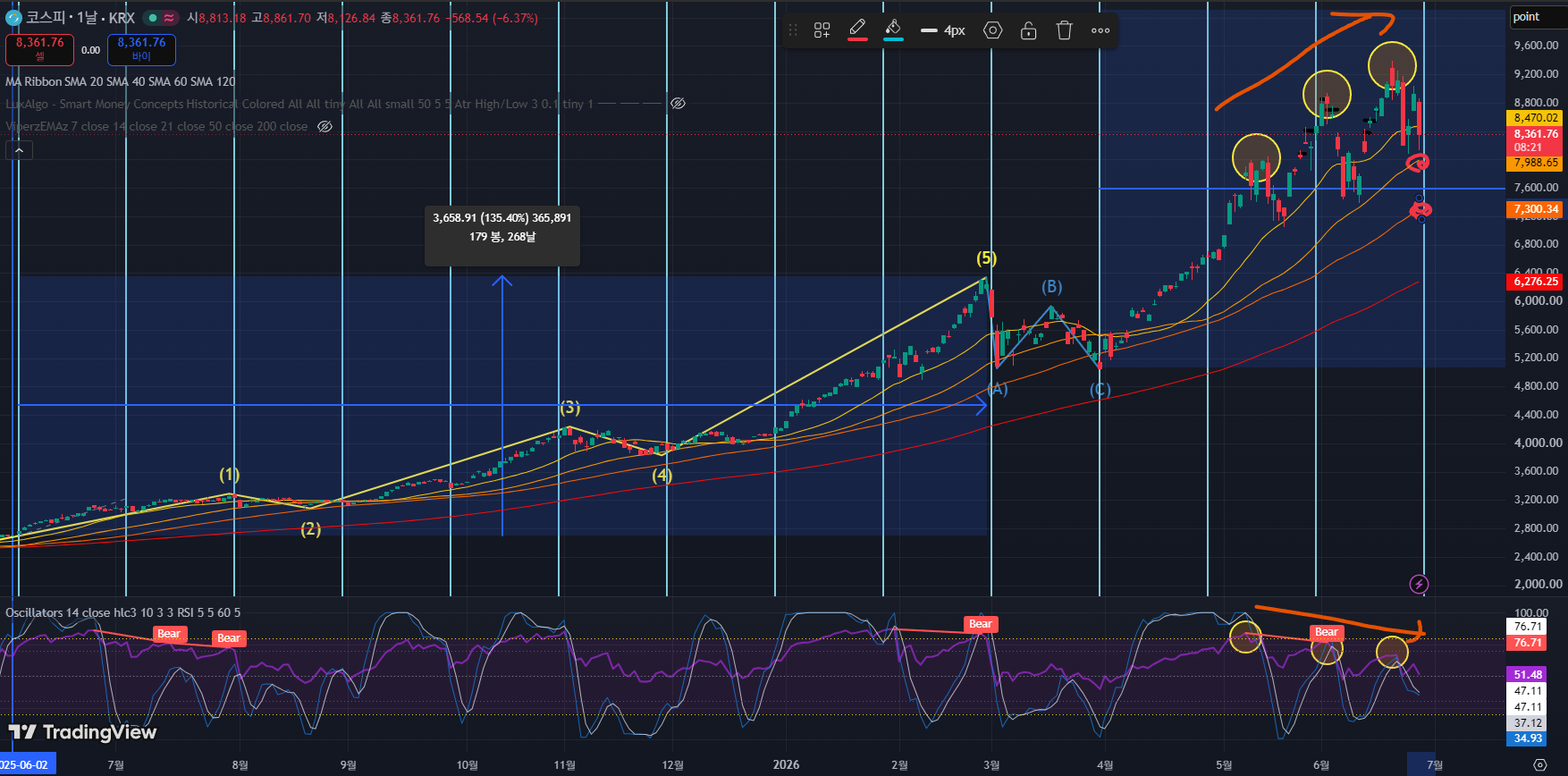
Task: Open more options ellipsis in drawing toolbar
Action: (x=1100, y=30)
